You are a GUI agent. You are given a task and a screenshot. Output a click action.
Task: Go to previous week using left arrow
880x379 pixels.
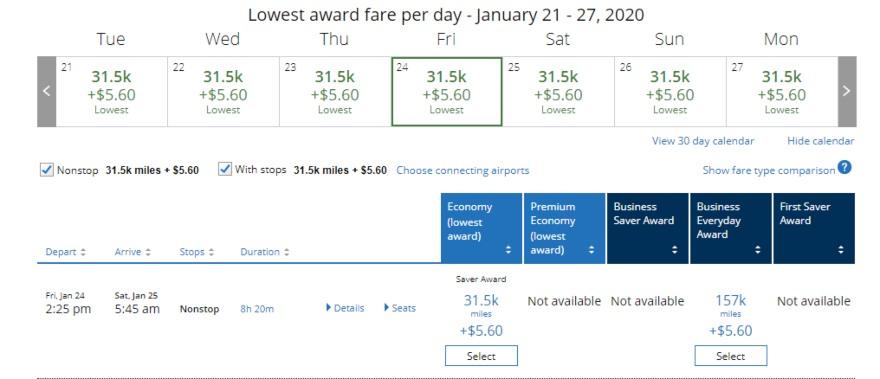click(x=47, y=92)
